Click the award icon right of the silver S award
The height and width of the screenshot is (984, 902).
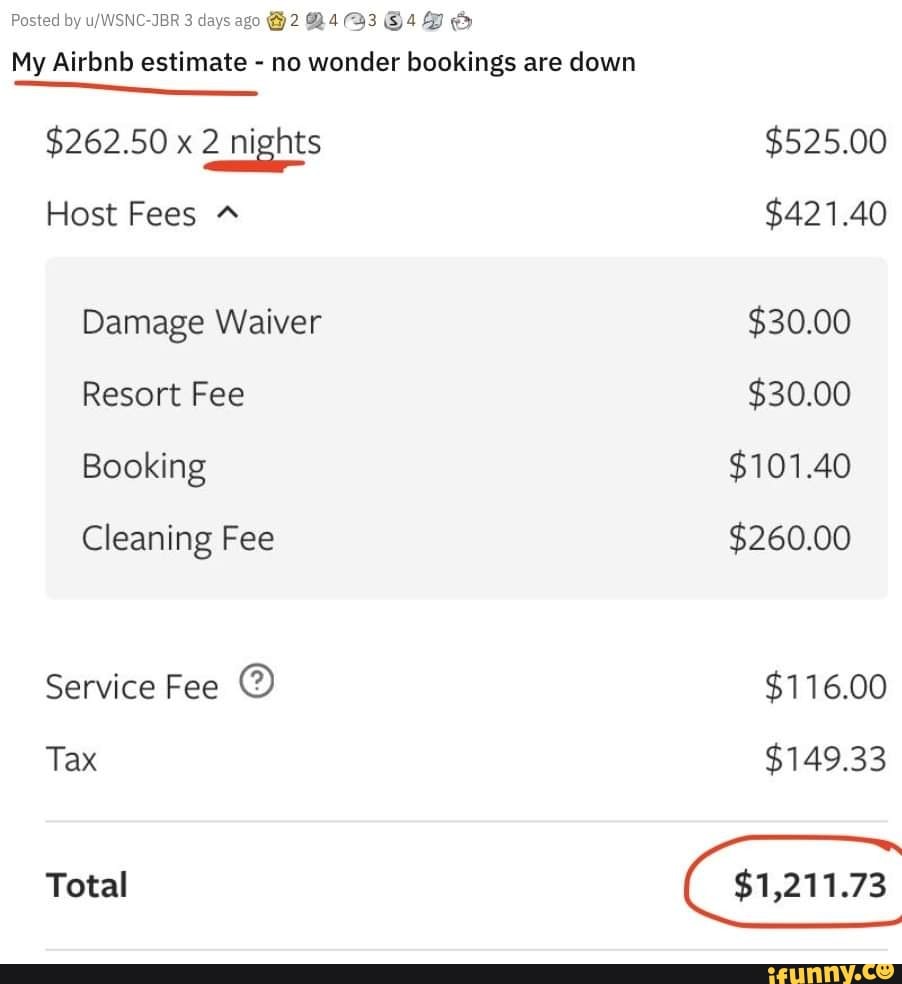[x=432, y=20]
